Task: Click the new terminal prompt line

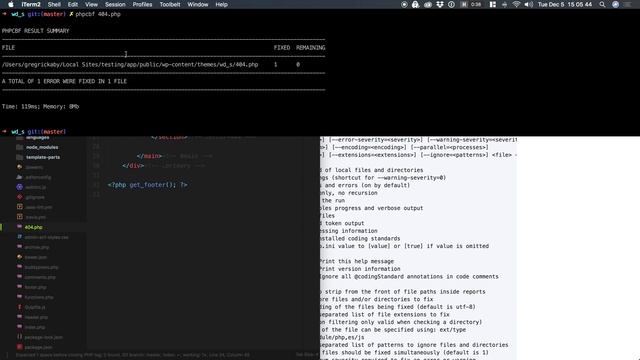Action: (34, 132)
